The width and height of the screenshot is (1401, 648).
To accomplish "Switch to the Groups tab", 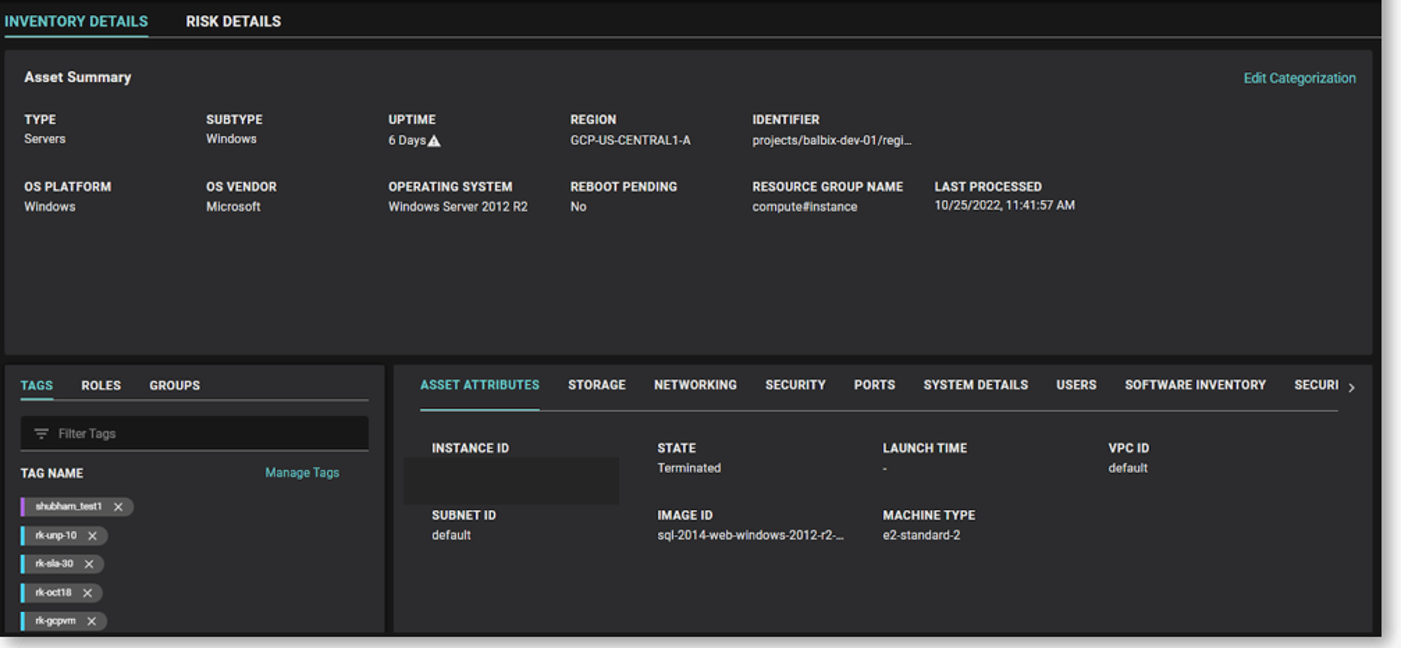I will (174, 385).
